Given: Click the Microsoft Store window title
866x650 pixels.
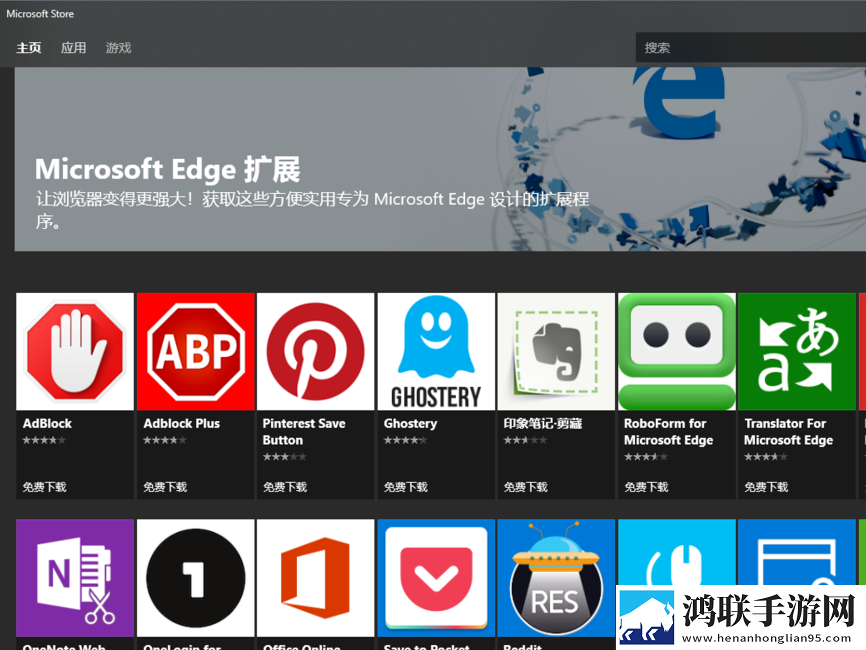Looking at the screenshot, I should click(40, 14).
